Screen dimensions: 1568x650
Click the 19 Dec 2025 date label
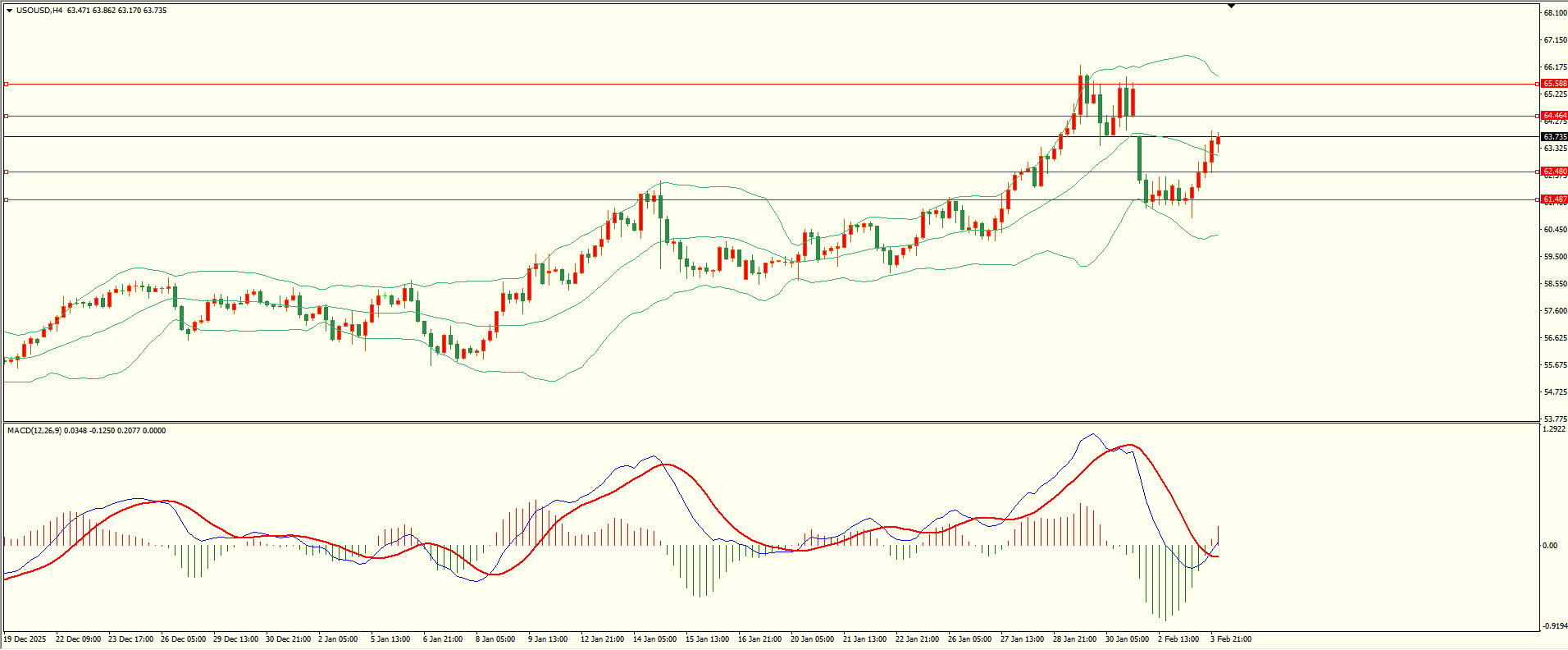tap(25, 639)
